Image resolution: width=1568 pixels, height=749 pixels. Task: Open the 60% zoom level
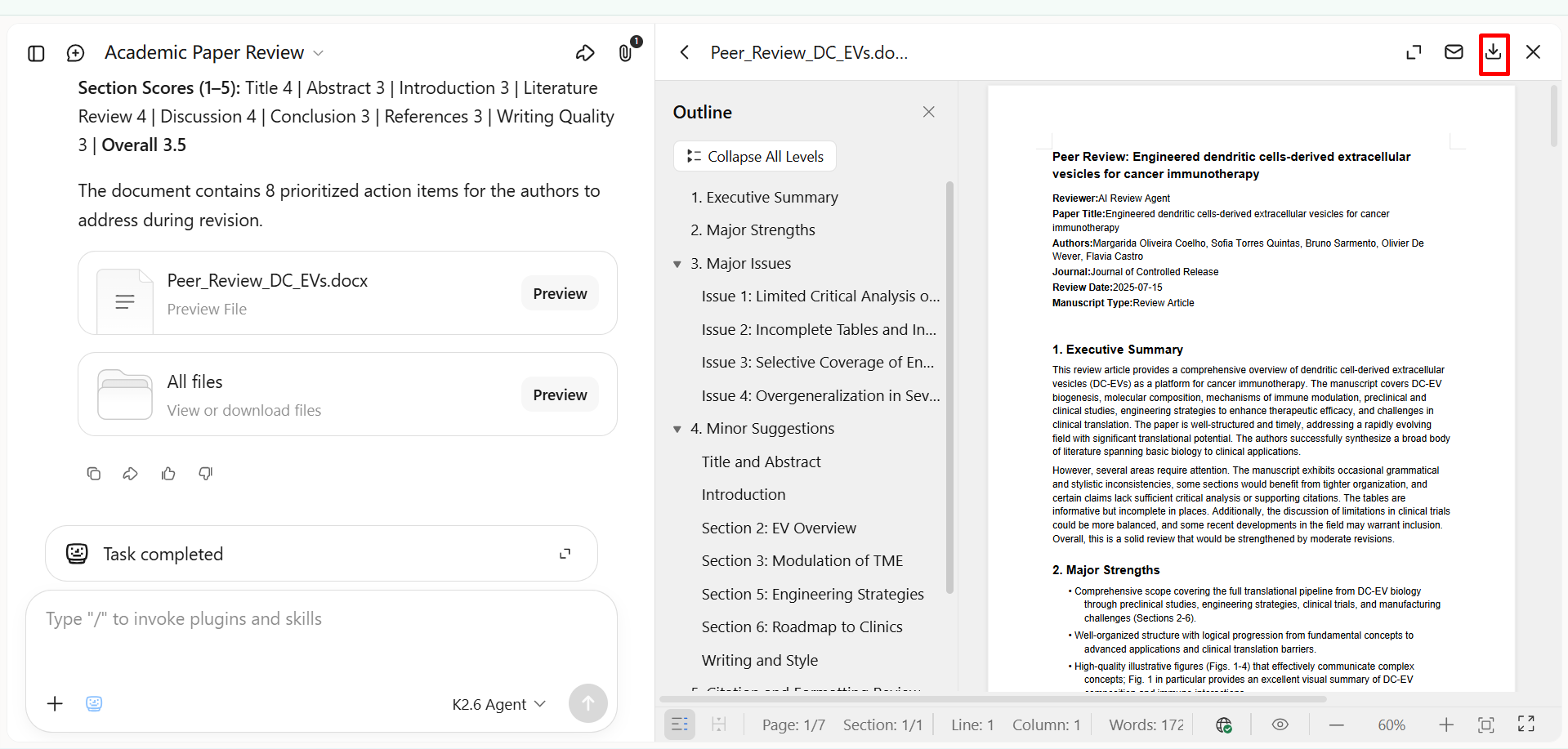pyautogui.click(x=1392, y=724)
